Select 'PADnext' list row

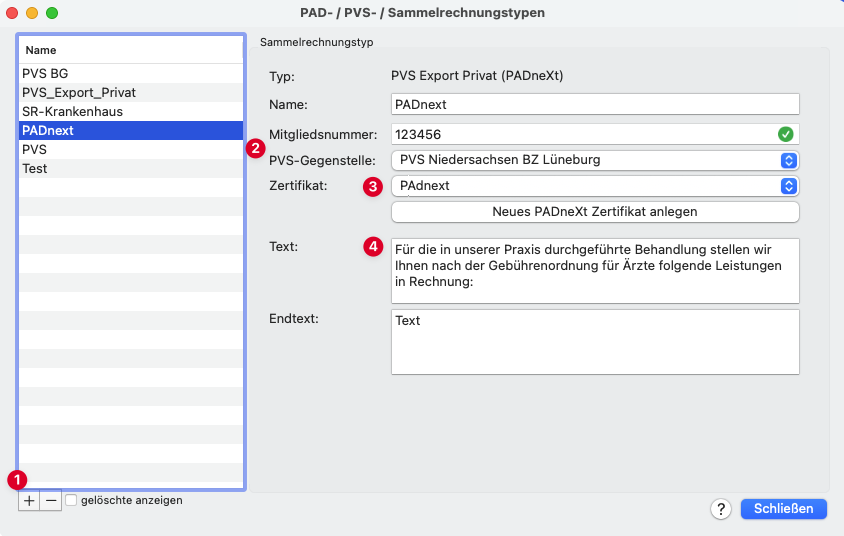131,130
